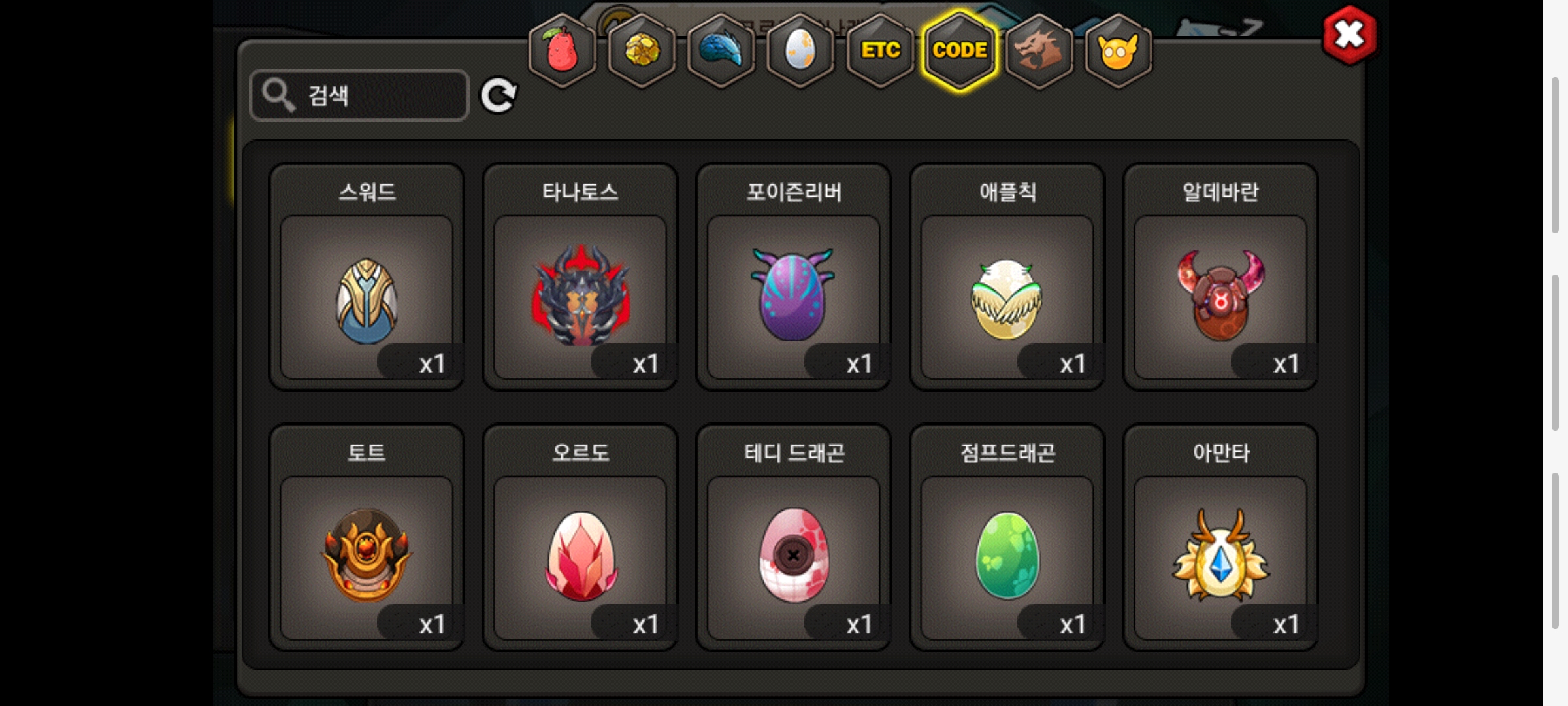Viewport: 1568px width, 706px height.
Task: Select the white egg category icon
Action: pyautogui.click(x=800, y=50)
